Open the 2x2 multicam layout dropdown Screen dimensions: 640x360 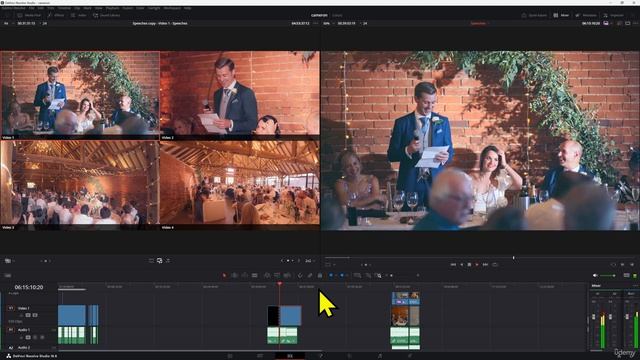(x=310, y=260)
